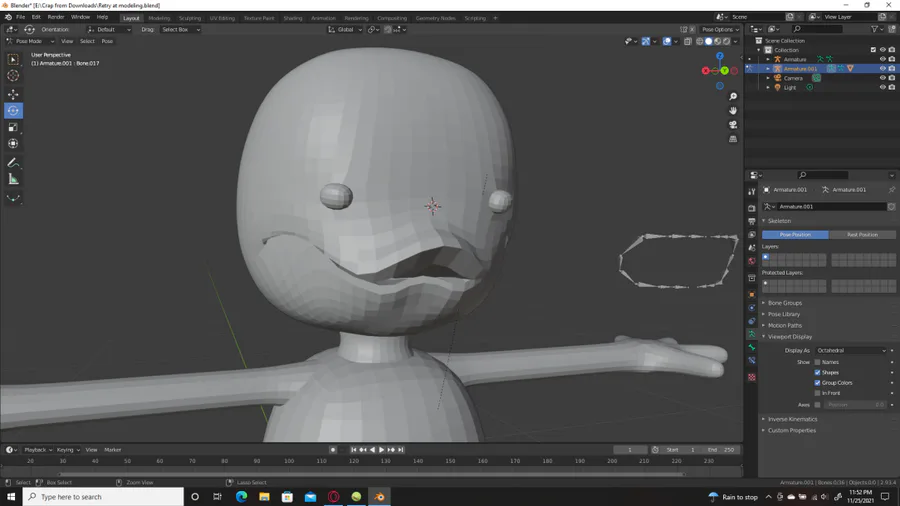Click the viewport zoom magnifier icon
The width and height of the screenshot is (900, 506).
(733, 96)
